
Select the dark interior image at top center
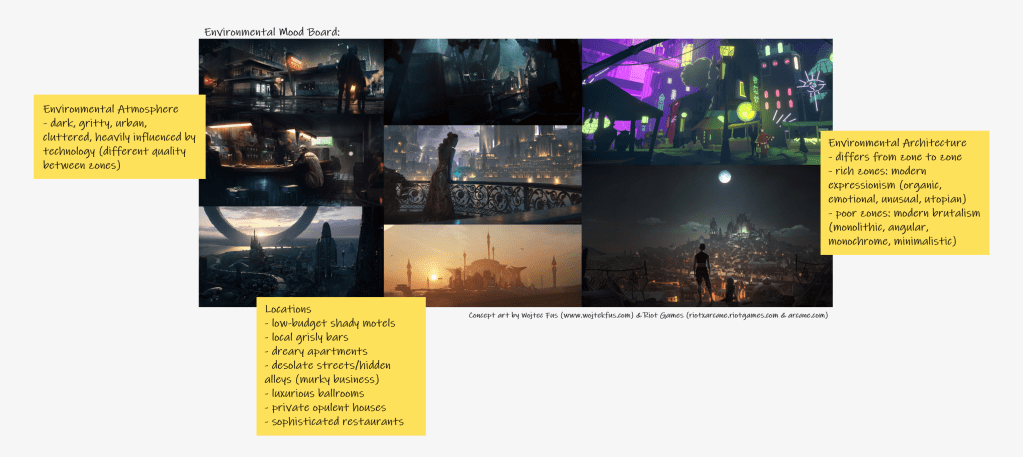click(482, 80)
